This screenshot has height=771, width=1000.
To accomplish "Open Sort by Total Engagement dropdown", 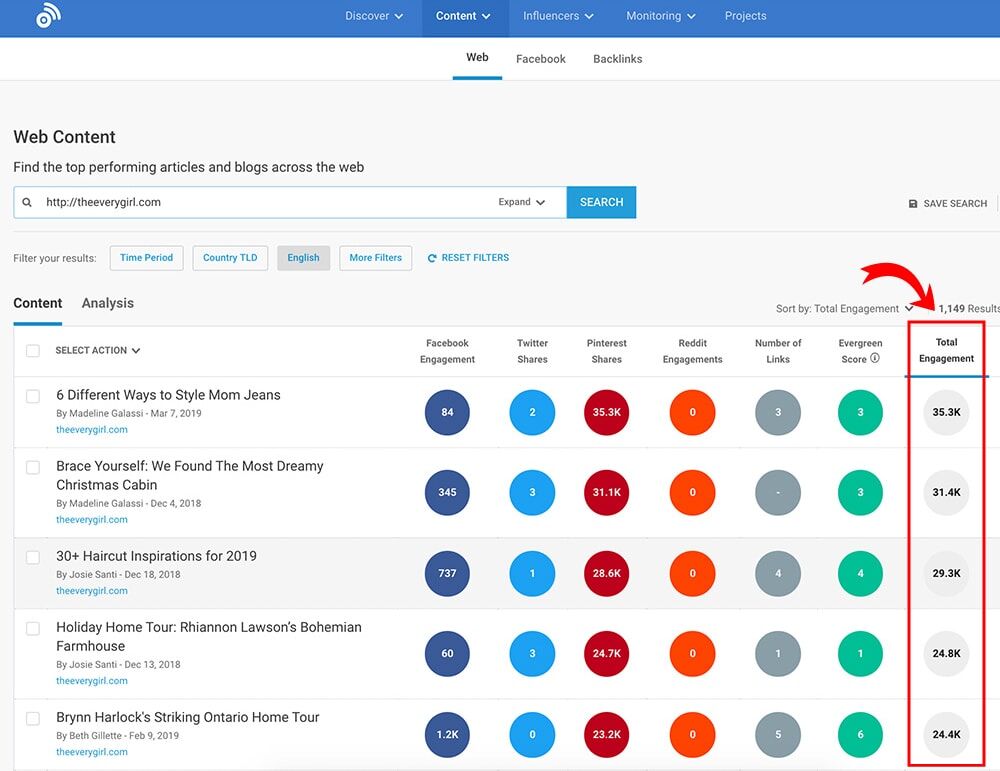I will click(x=844, y=309).
